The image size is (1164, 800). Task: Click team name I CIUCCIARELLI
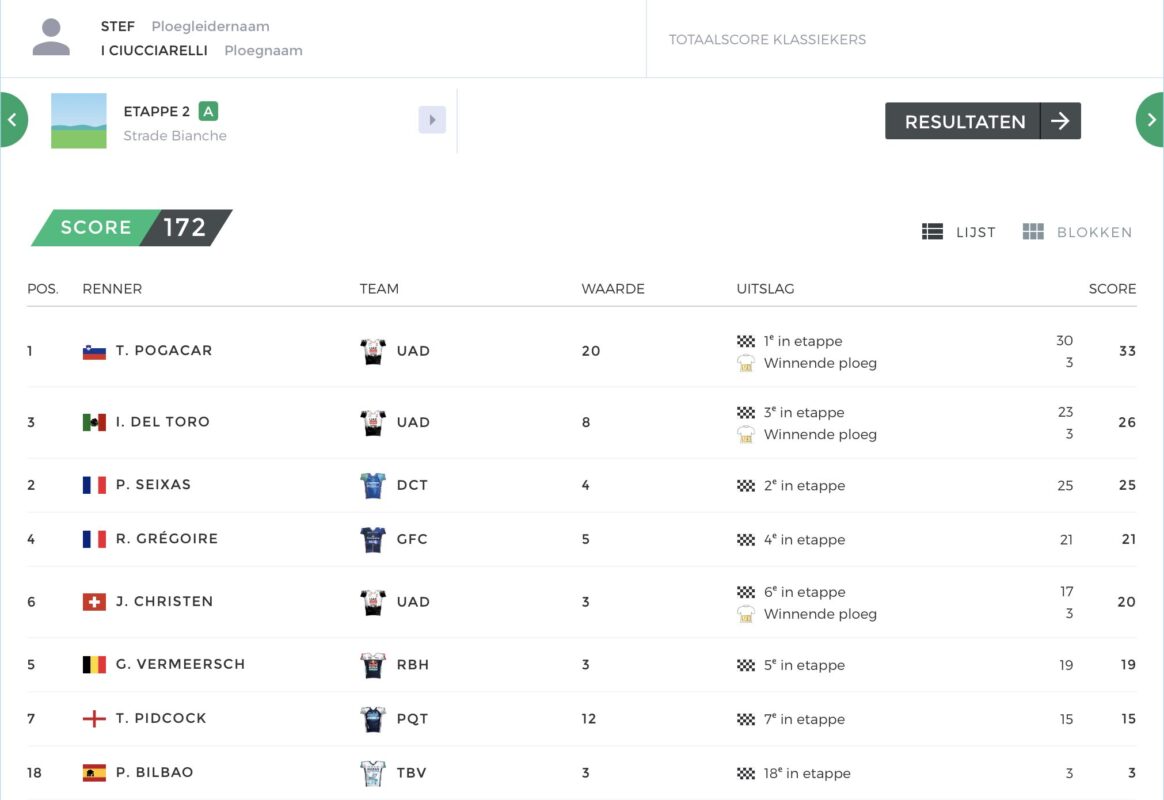click(154, 50)
